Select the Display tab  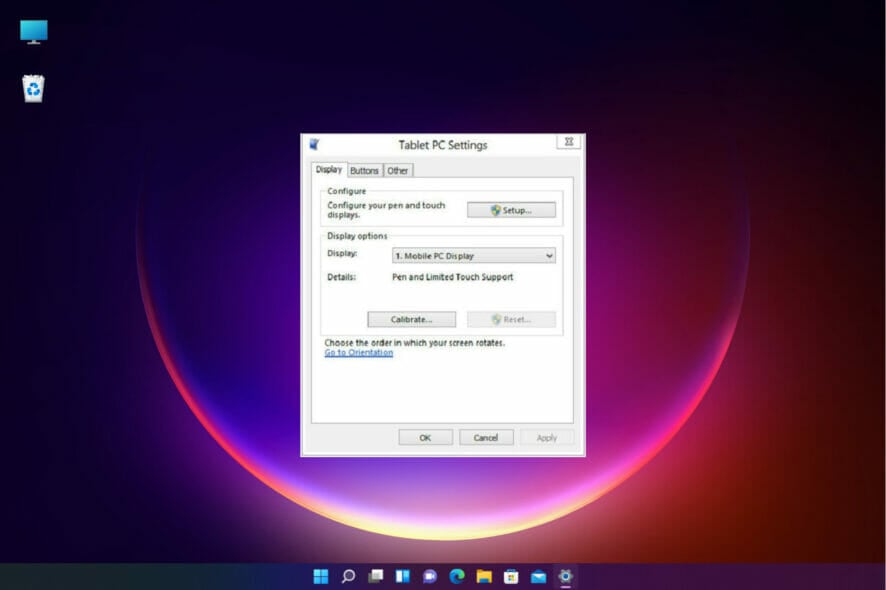[328, 169]
